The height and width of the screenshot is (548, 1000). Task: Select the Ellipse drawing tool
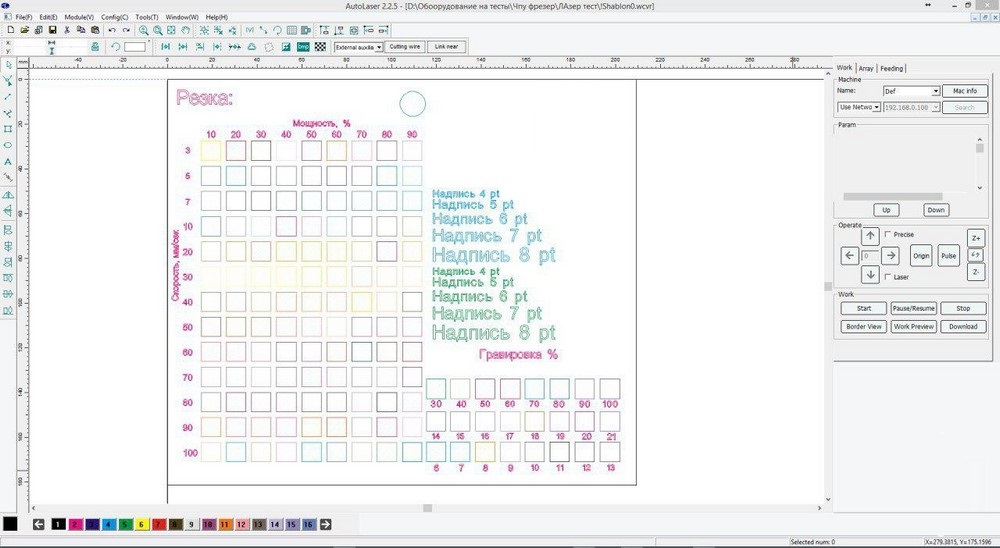8,145
